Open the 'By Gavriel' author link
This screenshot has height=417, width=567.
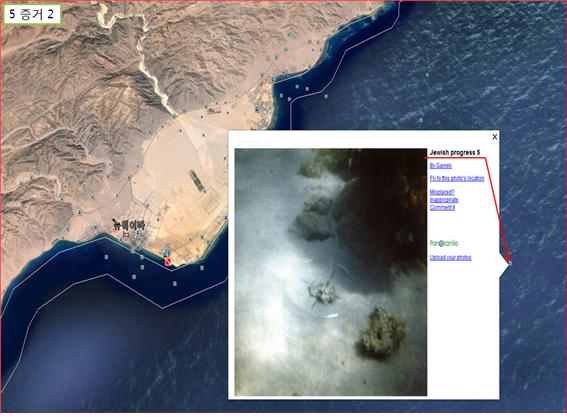pos(441,166)
